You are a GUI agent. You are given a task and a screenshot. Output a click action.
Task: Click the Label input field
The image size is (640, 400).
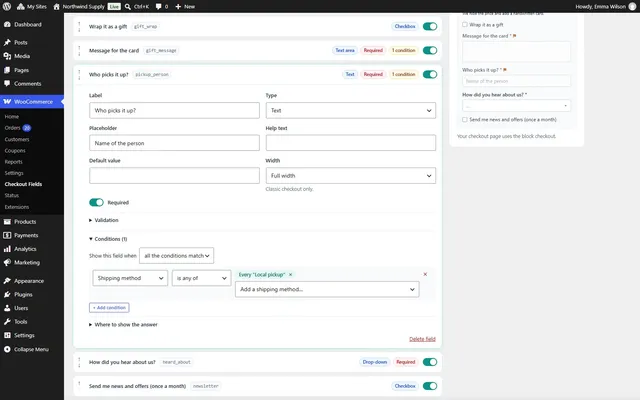pos(174,111)
